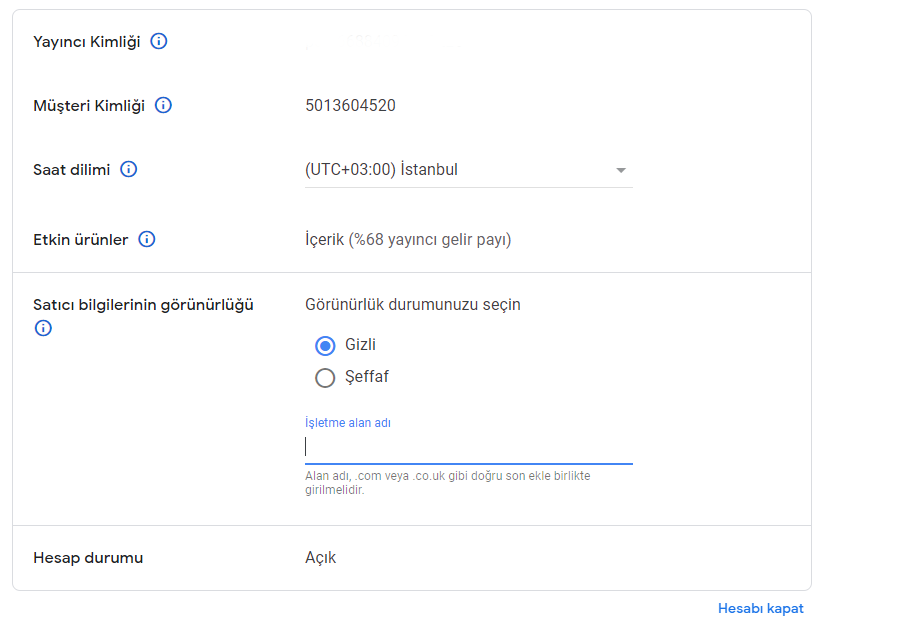
Task: Click the Saat dilimi field label
Action: tap(71, 170)
